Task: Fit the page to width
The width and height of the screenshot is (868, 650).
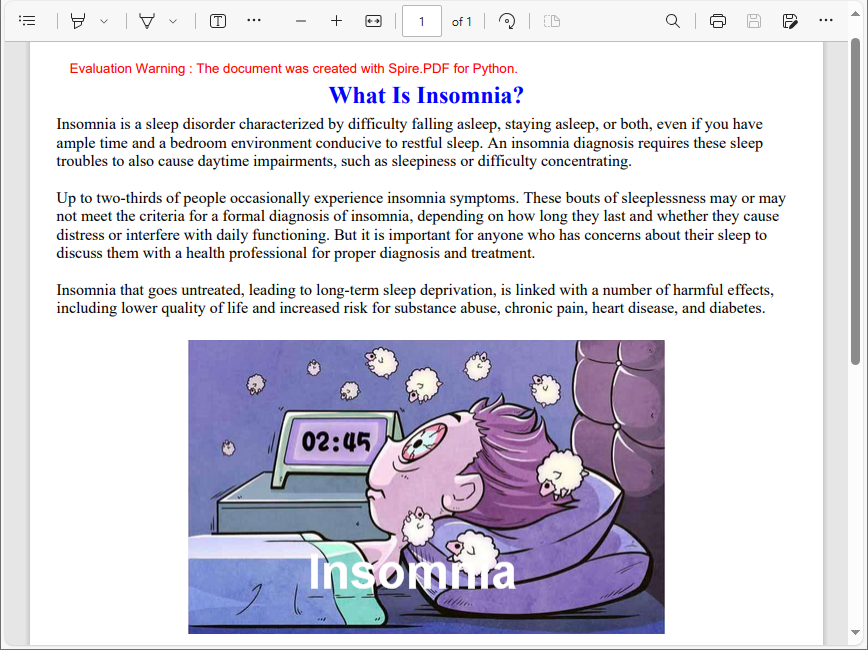Action: tap(372, 20)
